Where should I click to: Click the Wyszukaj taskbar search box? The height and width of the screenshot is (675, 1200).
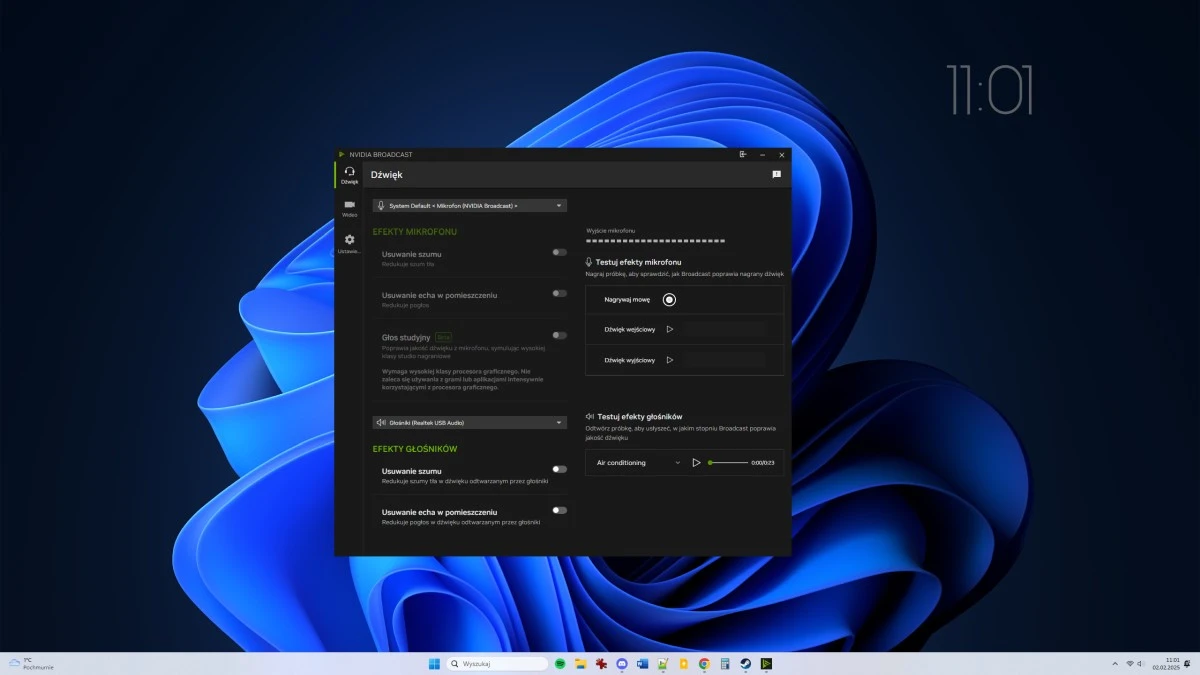coord(498,664)
